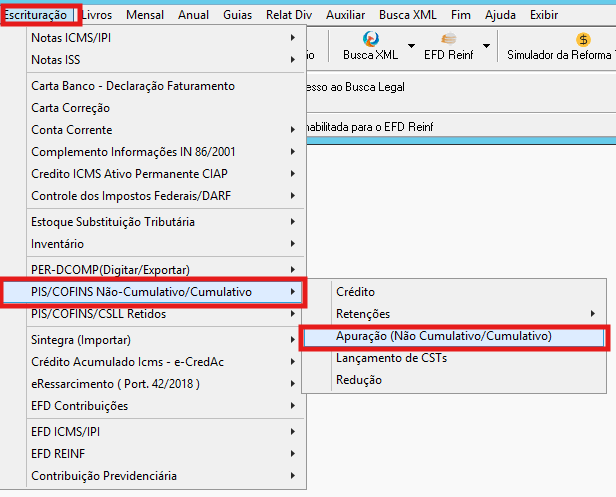This screenshot has height=497, width=616.
Task: Expand the Busca XML toolbar dropdown arrow
Action: [411, 46]
